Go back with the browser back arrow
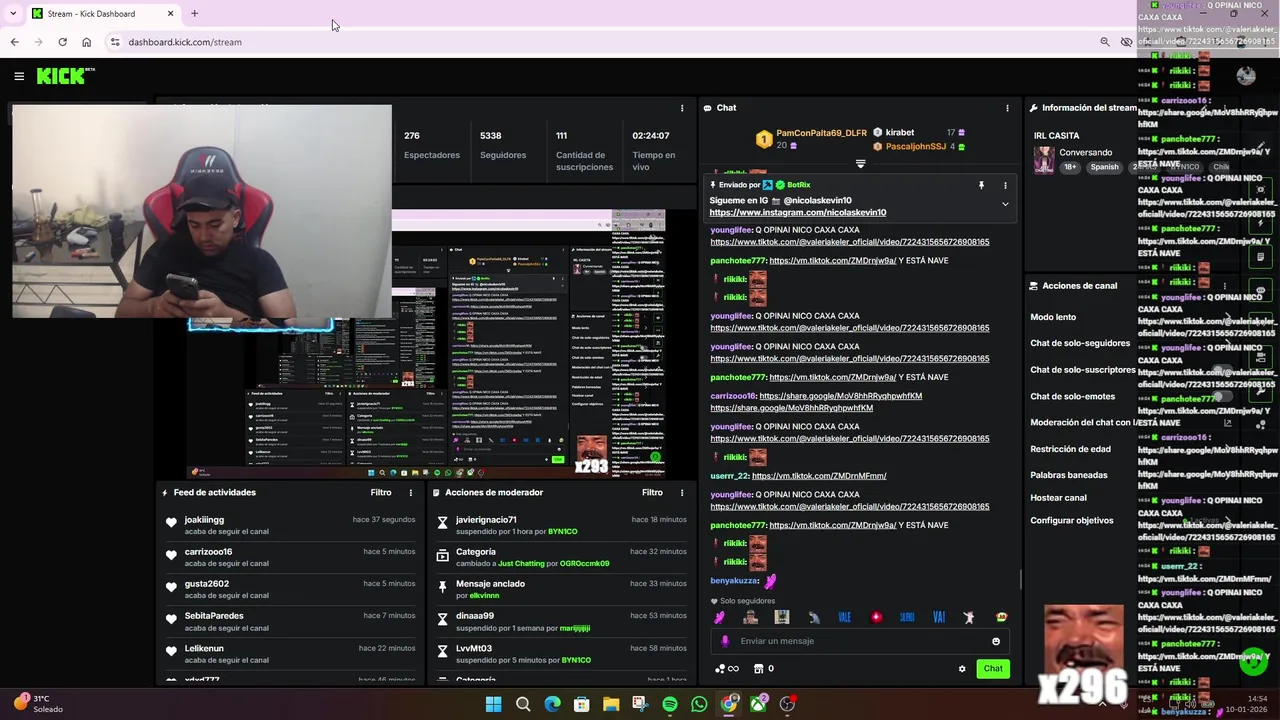 click(14, 42)
